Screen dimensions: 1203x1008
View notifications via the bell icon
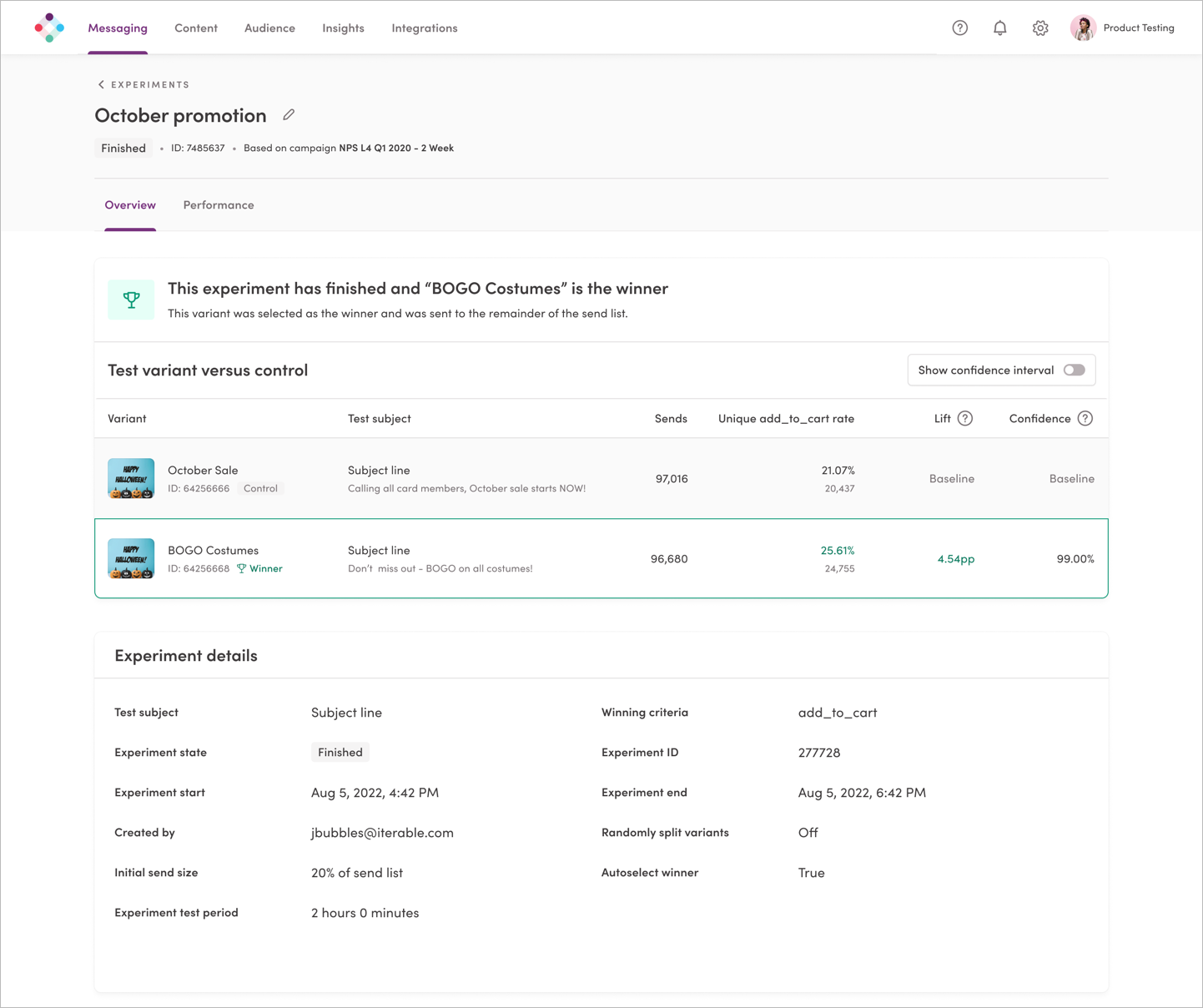(999, 28)
